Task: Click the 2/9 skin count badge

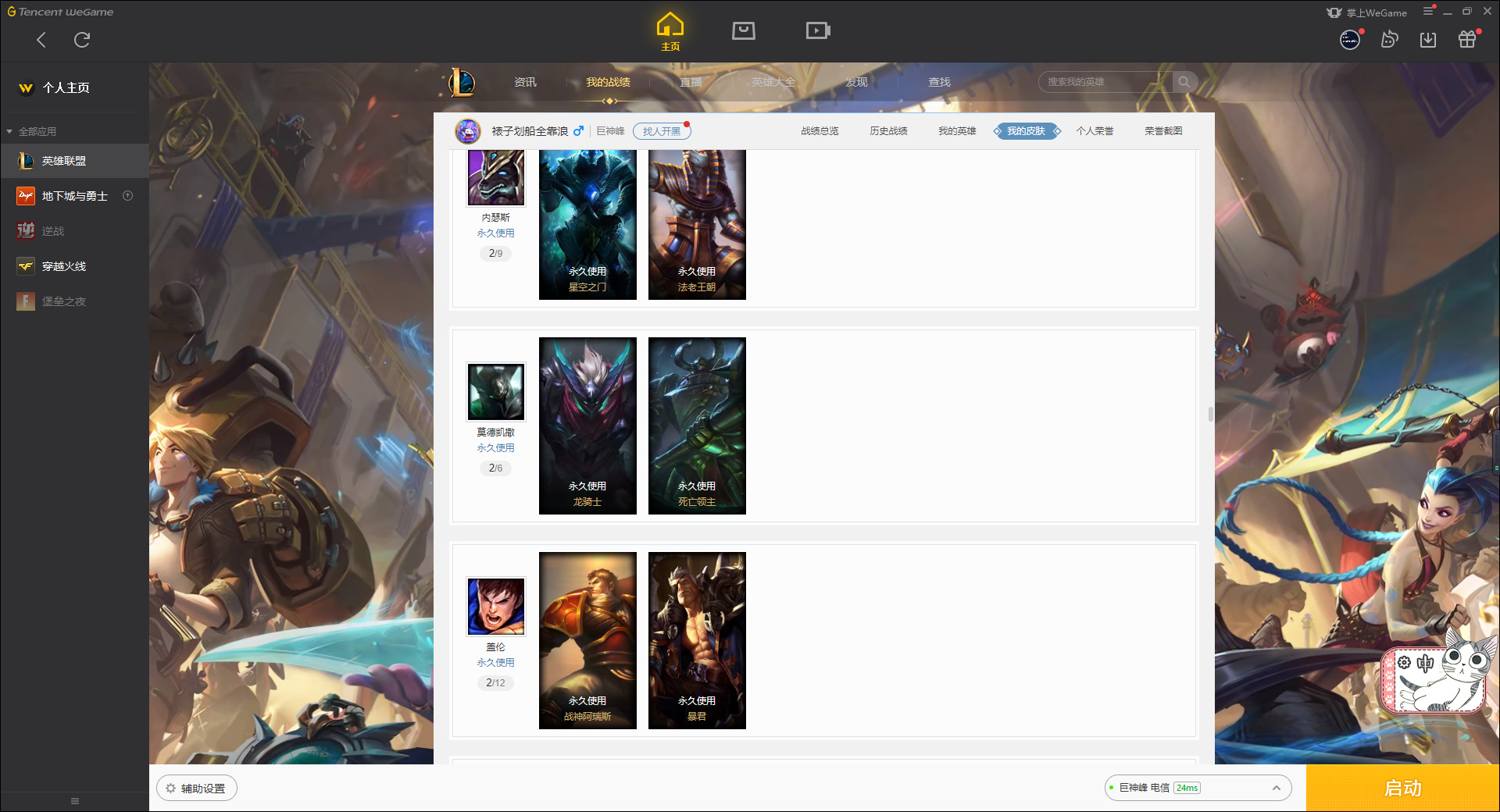Action: (x=495, y=254)
